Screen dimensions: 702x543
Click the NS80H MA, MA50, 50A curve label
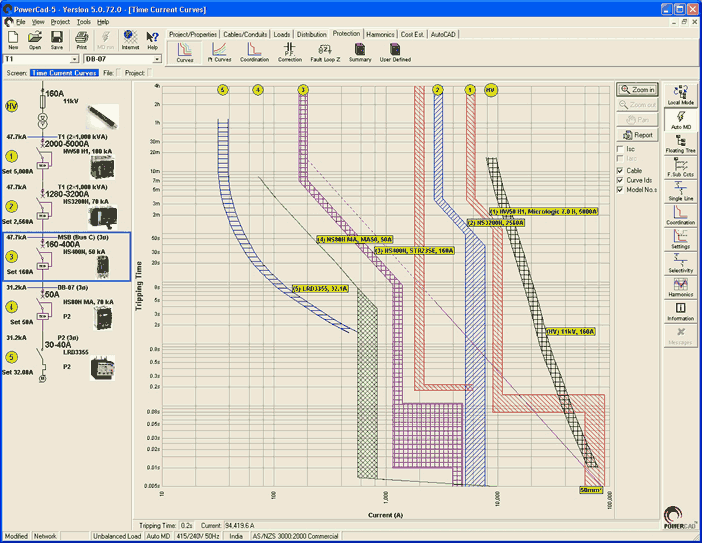(x=355, y=239)
